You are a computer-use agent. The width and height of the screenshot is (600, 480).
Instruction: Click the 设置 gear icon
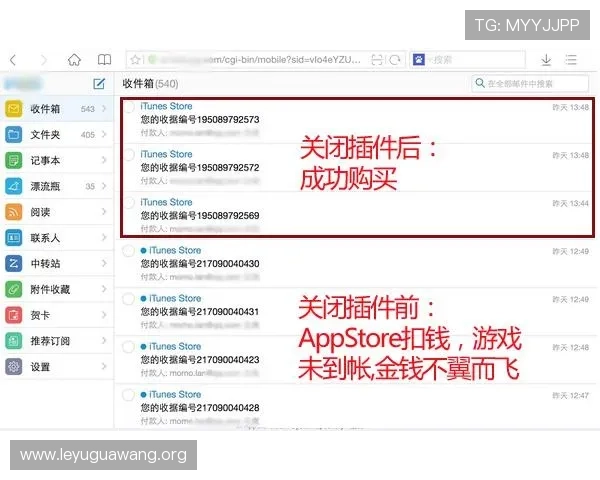coord(13,367)
